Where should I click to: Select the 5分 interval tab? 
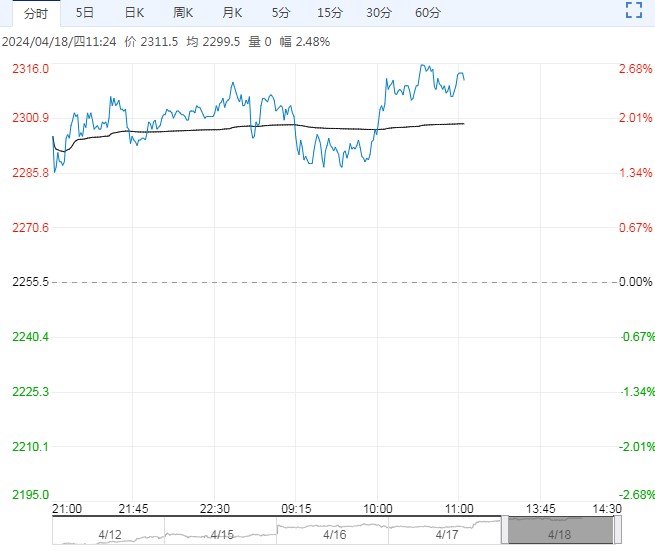pos(281,13)
